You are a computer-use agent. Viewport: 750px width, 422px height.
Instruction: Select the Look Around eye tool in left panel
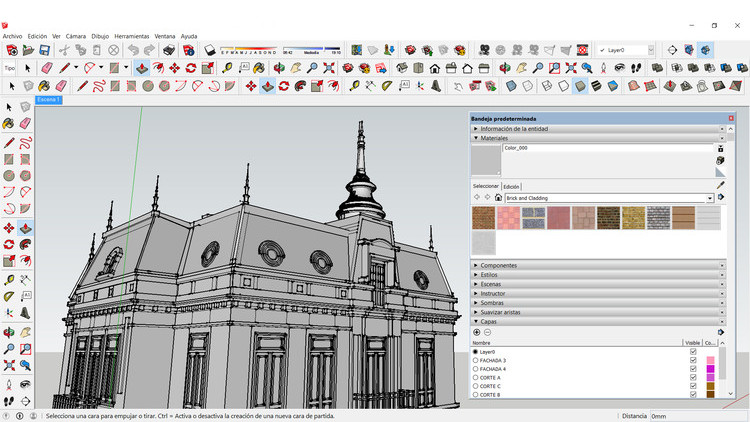25,384
